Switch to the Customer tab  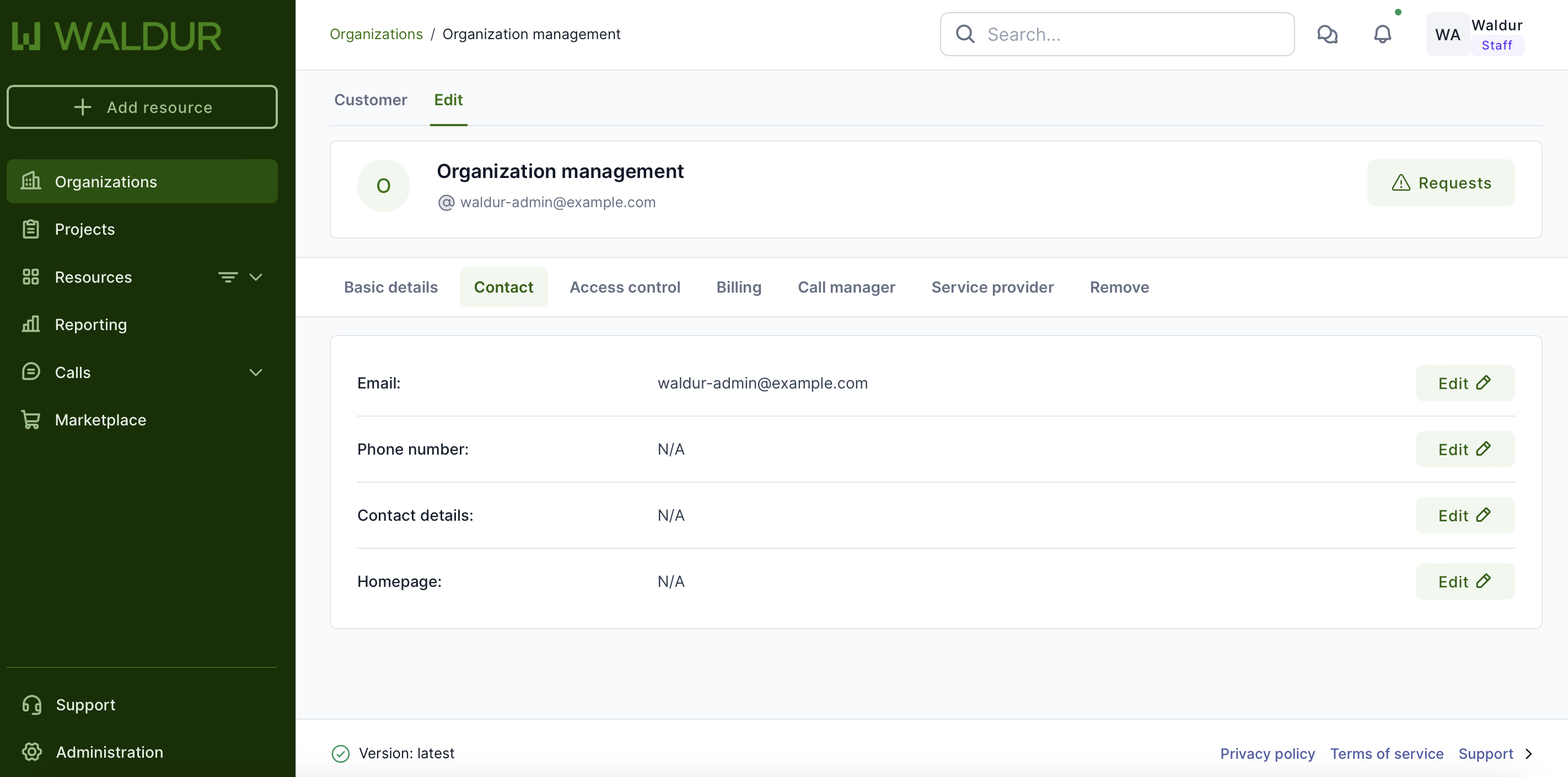pos(370,99)
